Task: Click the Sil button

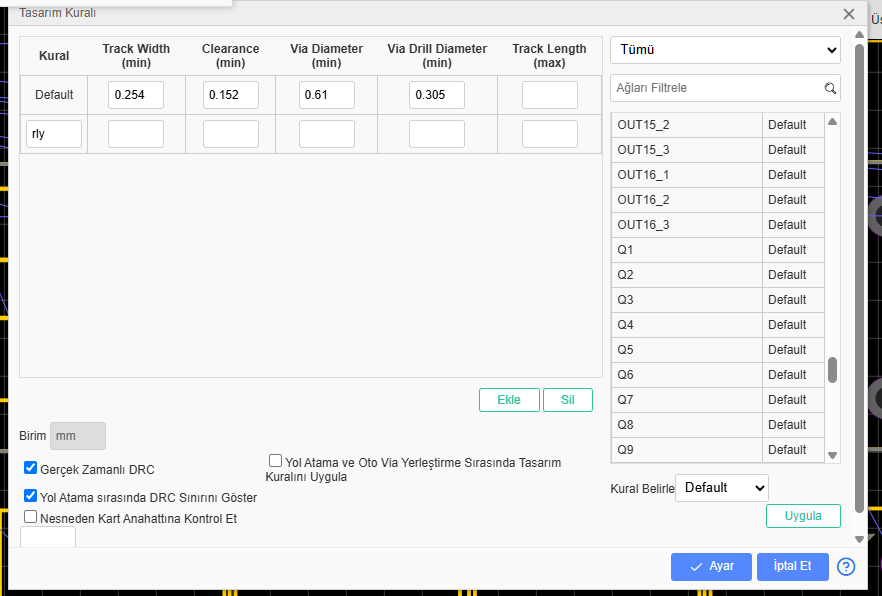Action: (x=568, y=400)
